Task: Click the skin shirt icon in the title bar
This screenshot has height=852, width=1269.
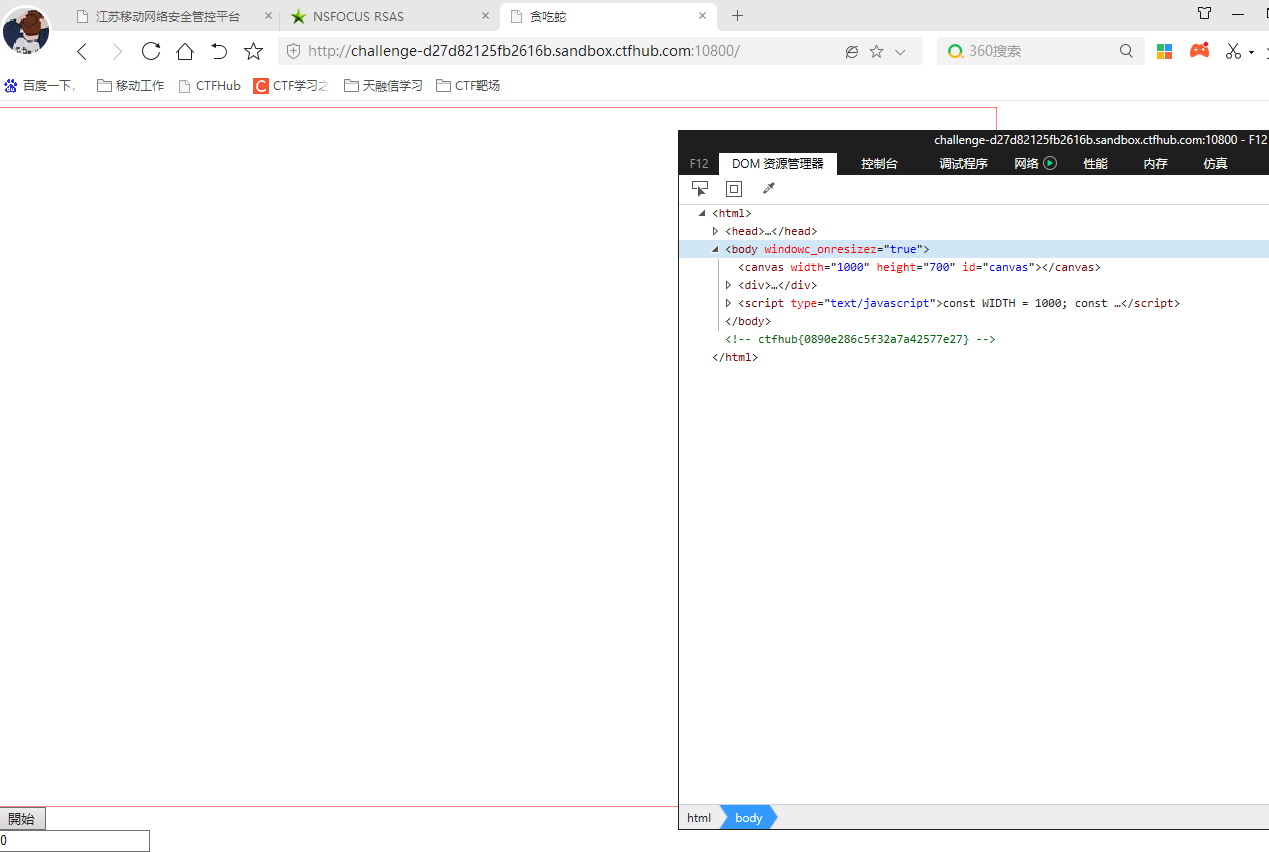Action: (1204, 14)
